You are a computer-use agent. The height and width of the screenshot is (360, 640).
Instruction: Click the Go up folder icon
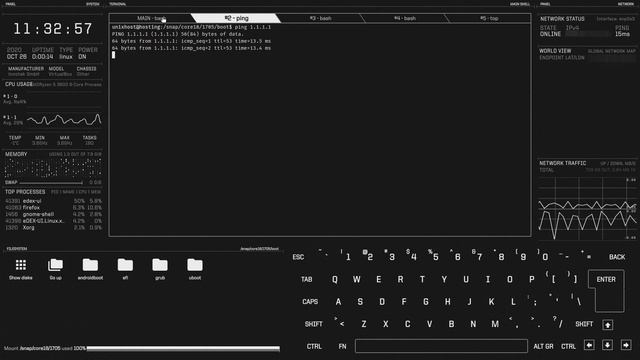point(56,269)
